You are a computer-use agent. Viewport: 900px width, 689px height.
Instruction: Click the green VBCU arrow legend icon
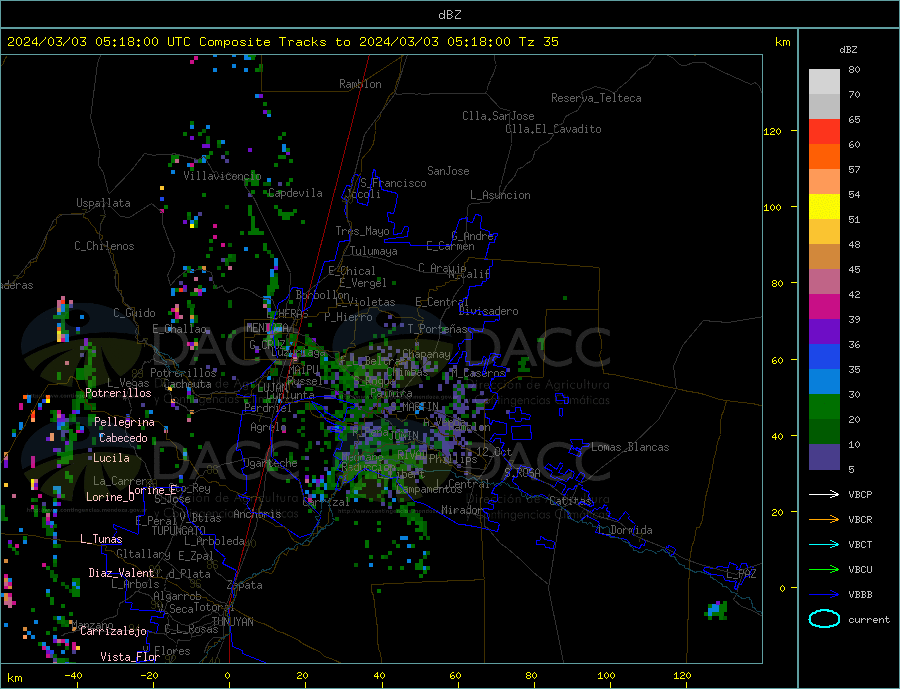(824, 570)
